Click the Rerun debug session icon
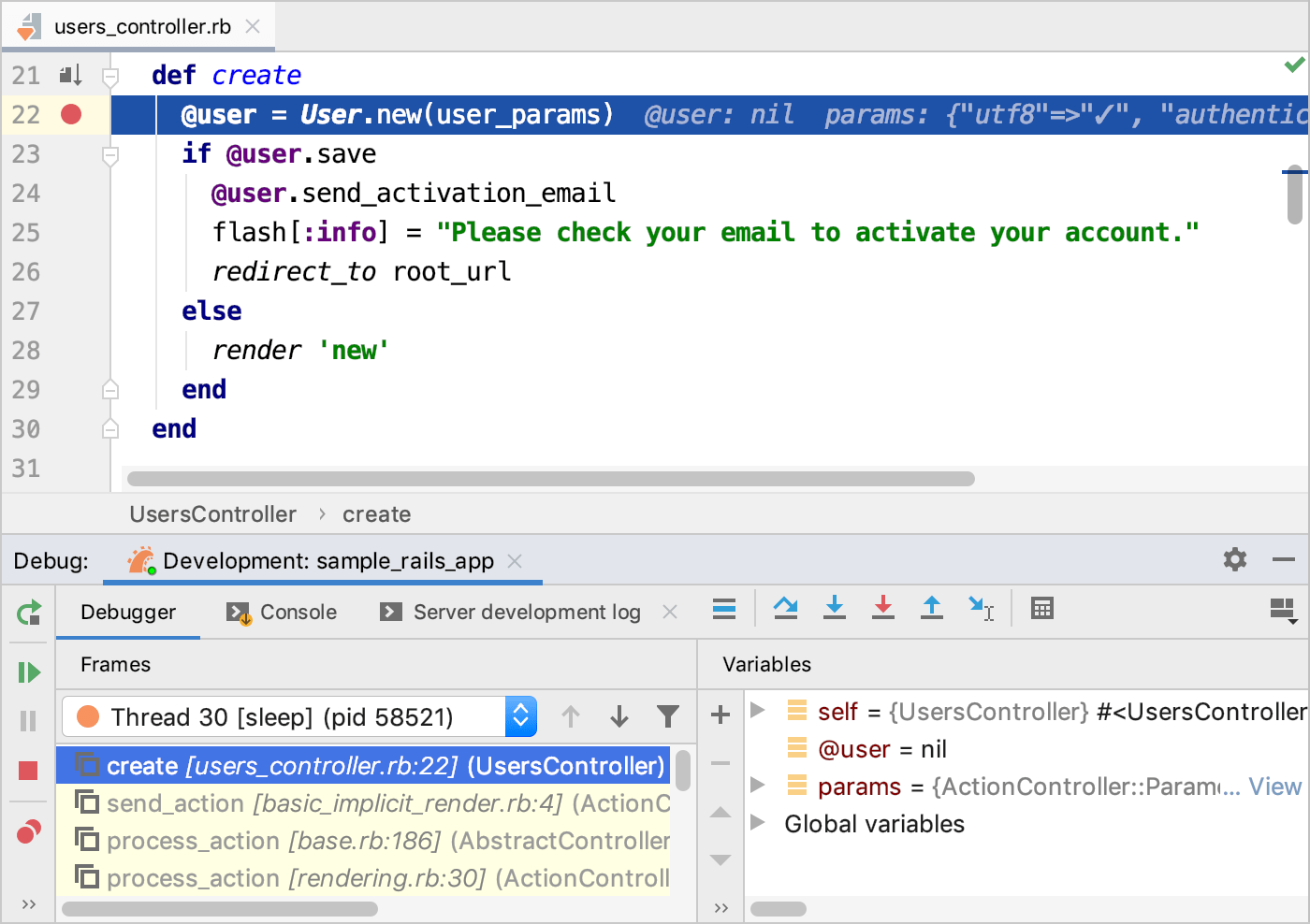Screen dimensions: 1310x924 coord(29,613)
